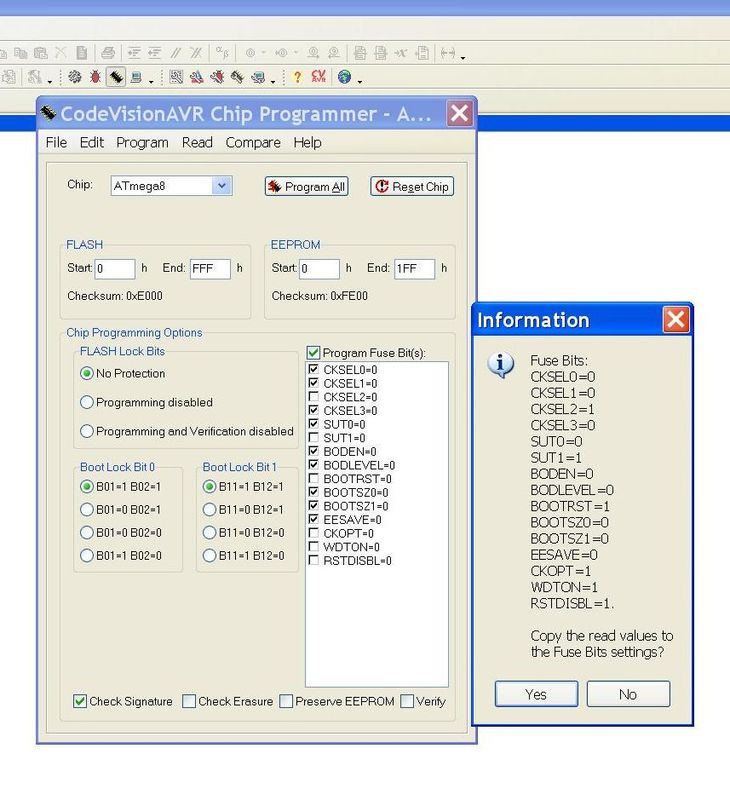Click the greyed-out paste clipboard icon
Screen dimensions: 730x800
point(40,53)
